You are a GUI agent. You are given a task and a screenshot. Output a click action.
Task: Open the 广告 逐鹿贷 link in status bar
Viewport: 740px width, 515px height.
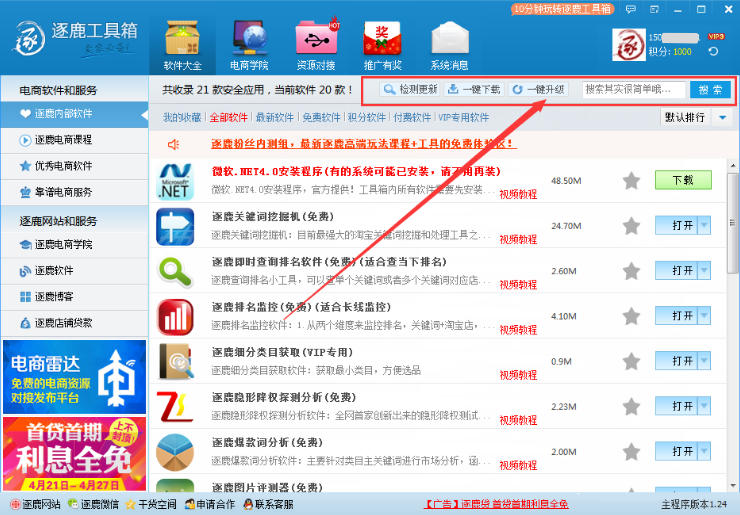click(x=496, y=504)
